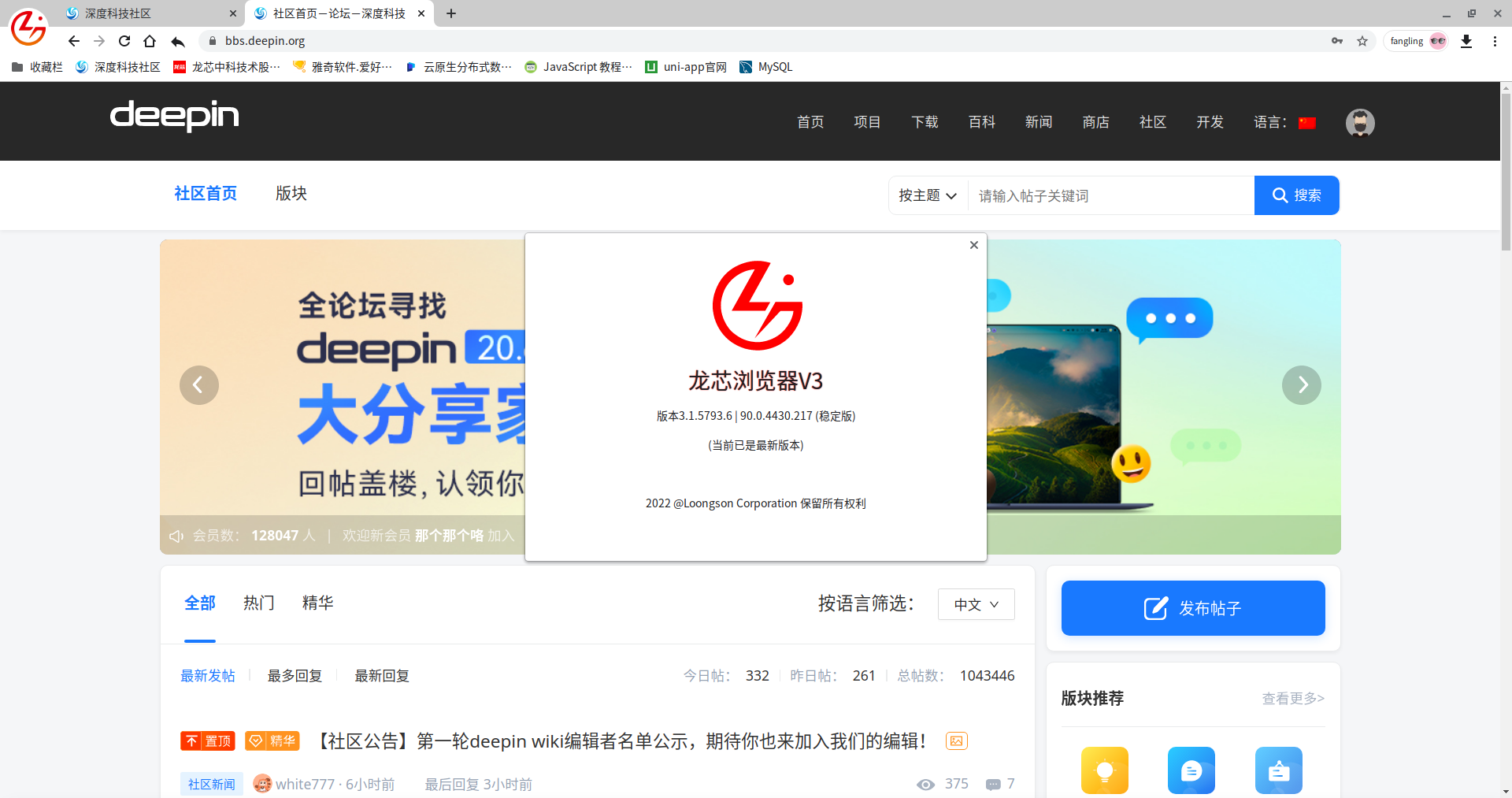1512x798 pixels.
Task: Sort posts by 最新发帖
Action: [208, 676]
